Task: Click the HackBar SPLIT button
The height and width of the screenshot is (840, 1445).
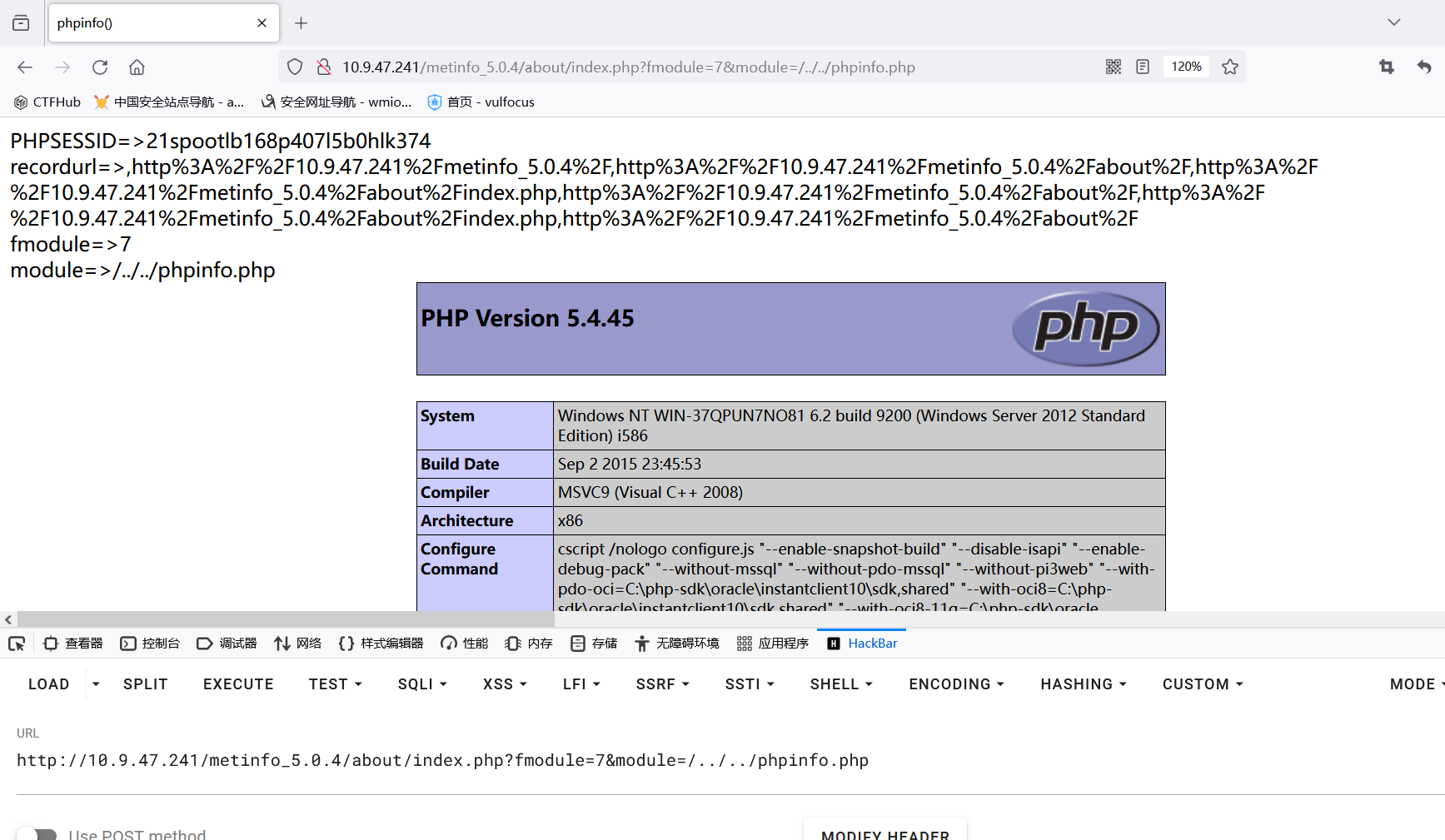Action: tap(146, 684)
